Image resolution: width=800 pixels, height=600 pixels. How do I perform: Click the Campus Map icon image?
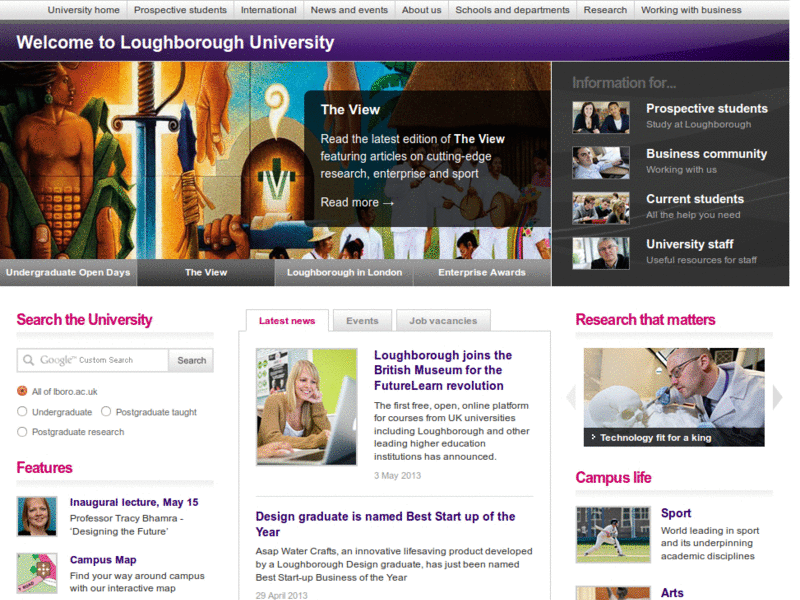(37, 573)
